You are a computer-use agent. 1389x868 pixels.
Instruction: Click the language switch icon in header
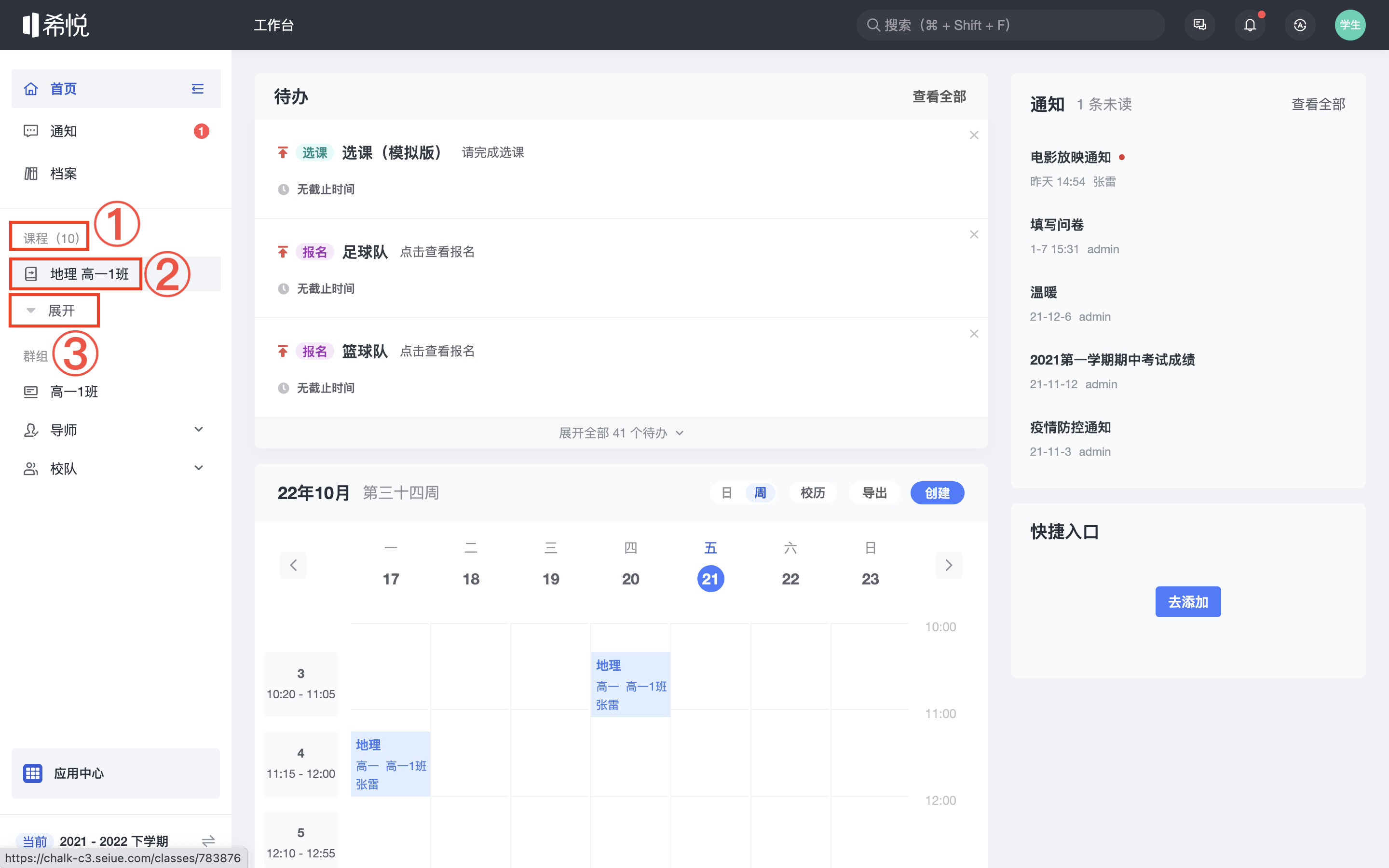[1299, 25]
